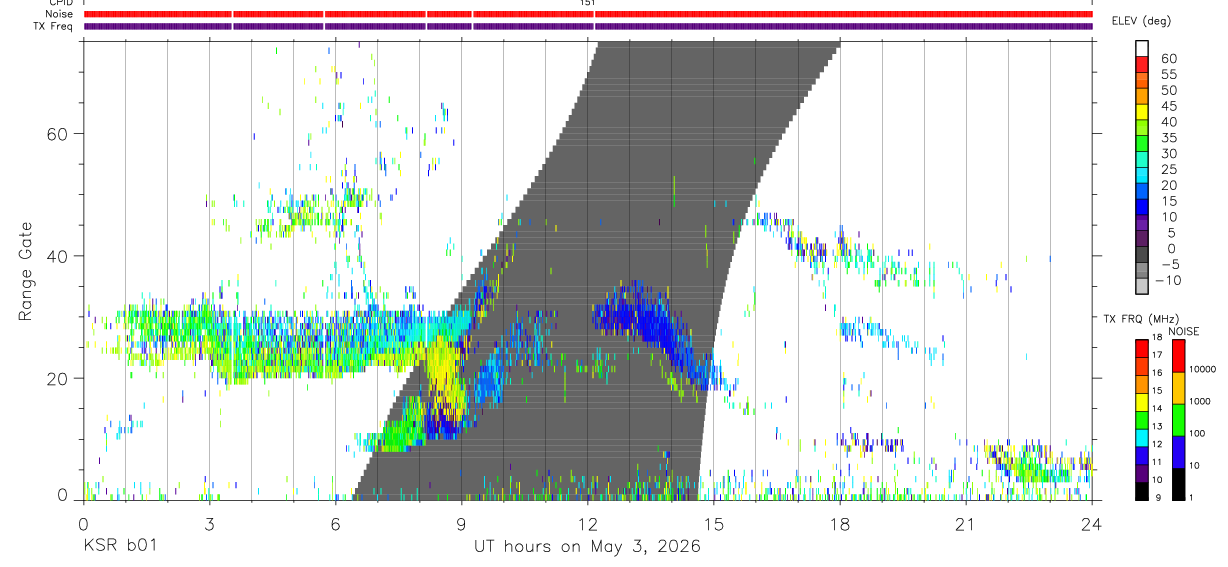Click the ELEV color bar scale
This screenshot has height=567, width=1228.
coord(1142,167)
